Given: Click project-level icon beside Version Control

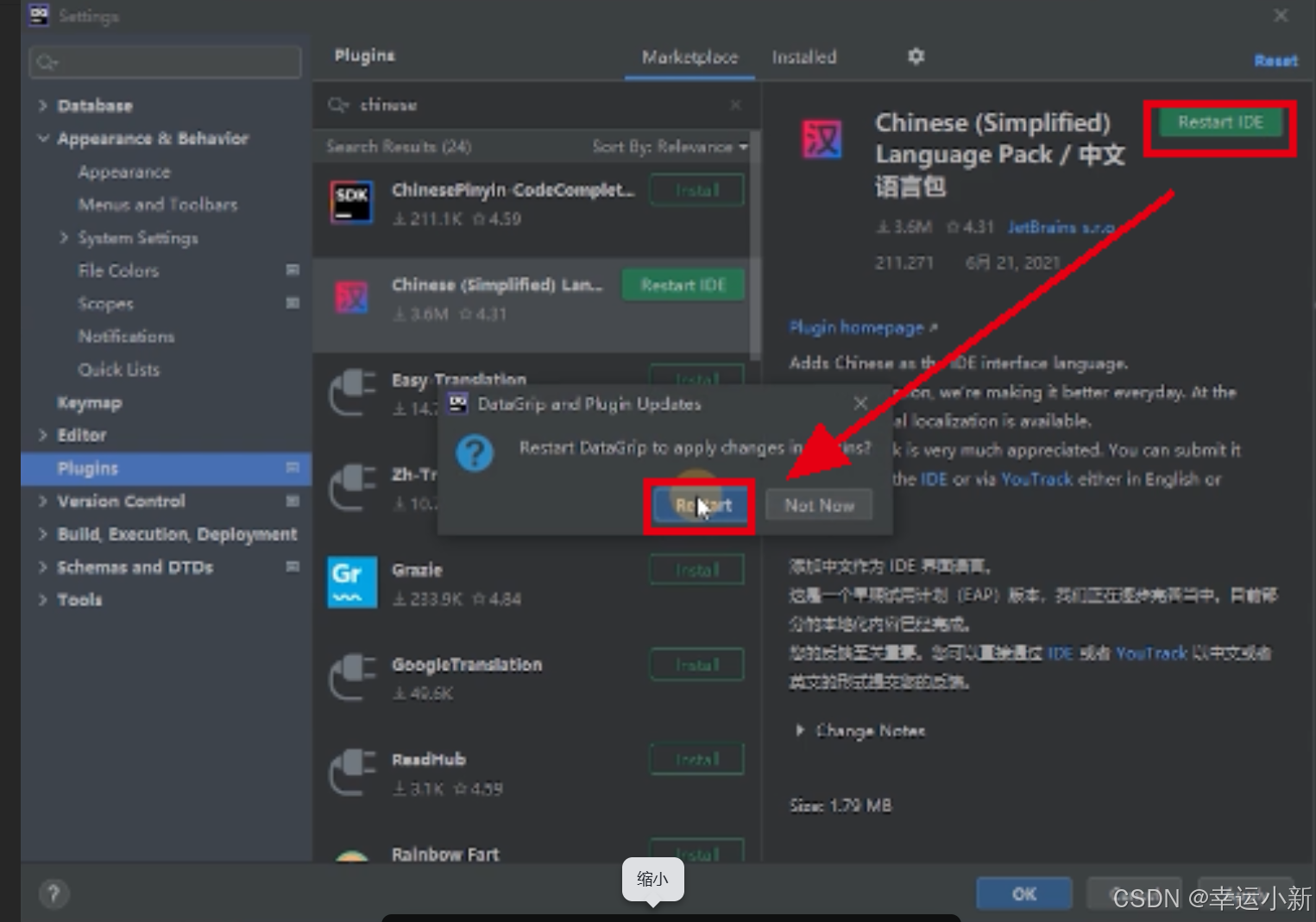Looking at the screenshot, I should (x=293, y=501).
